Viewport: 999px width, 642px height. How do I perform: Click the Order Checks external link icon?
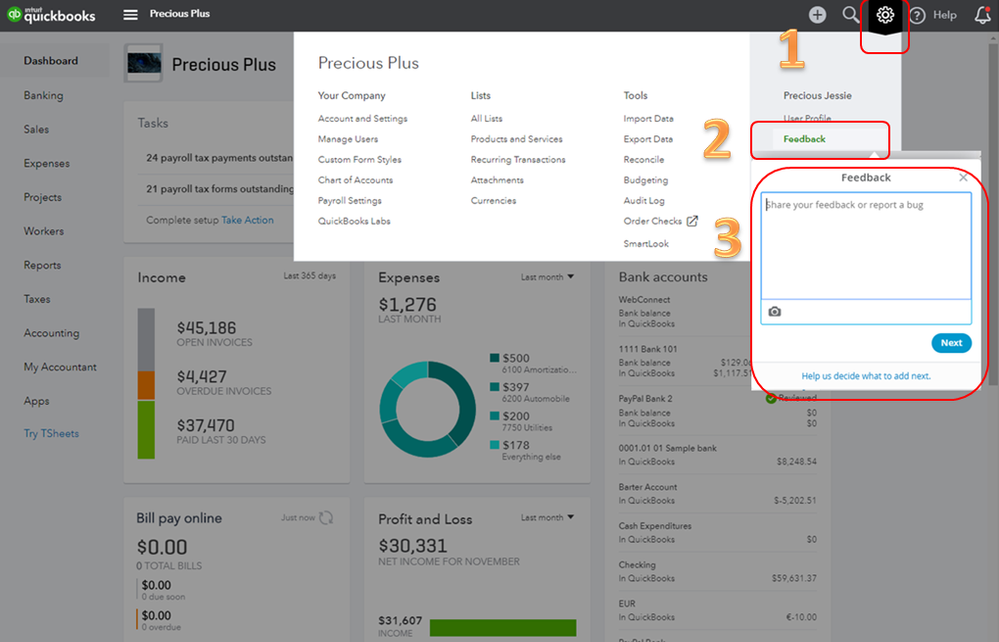(692, 221)
